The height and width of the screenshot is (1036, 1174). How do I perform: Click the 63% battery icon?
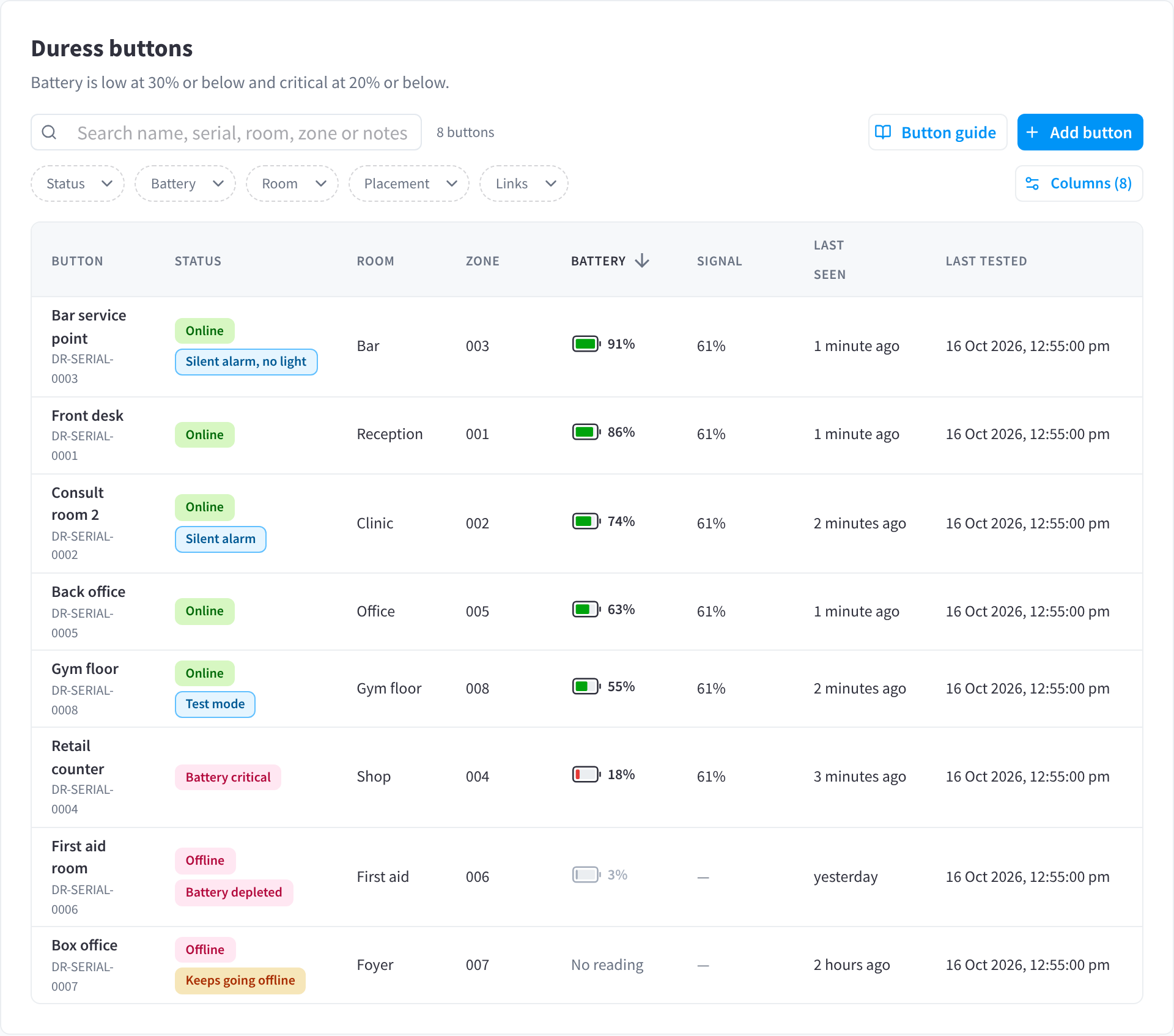586,609
